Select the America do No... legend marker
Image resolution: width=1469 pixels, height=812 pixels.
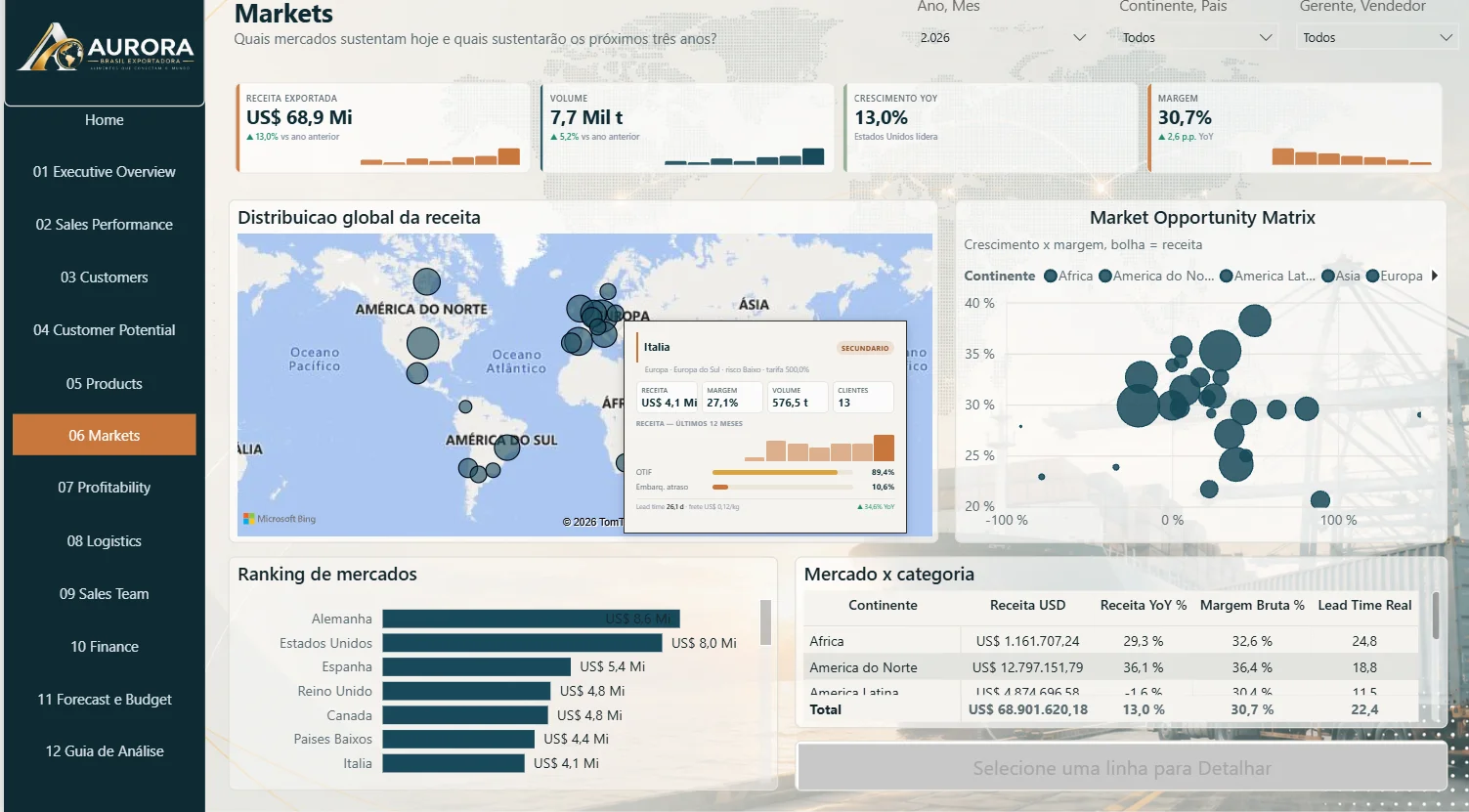1105,276
